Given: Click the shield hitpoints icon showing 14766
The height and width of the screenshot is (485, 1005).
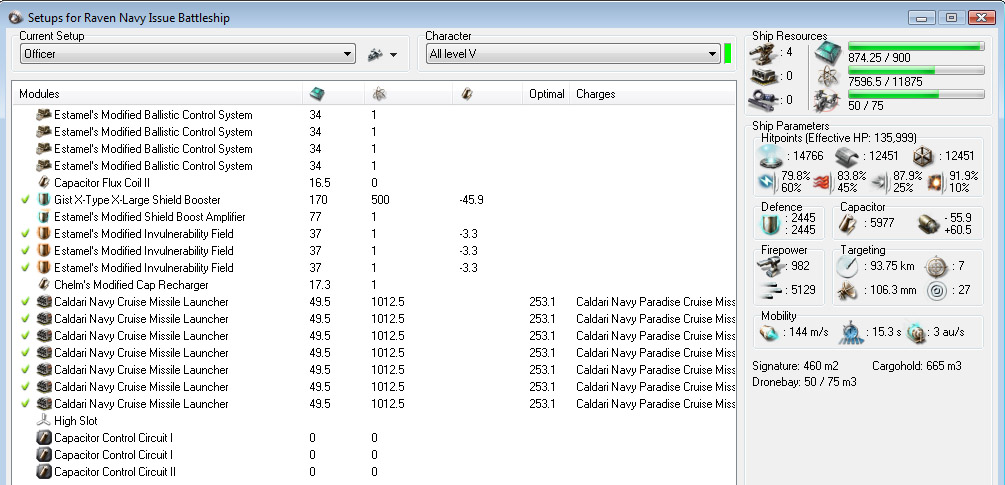Looking at the screenshot, I should (x=768, y=155).
